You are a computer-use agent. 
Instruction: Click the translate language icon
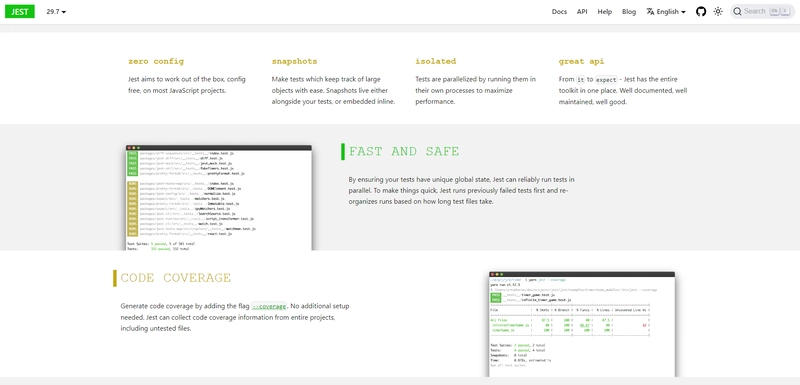[x=650, y=11]
